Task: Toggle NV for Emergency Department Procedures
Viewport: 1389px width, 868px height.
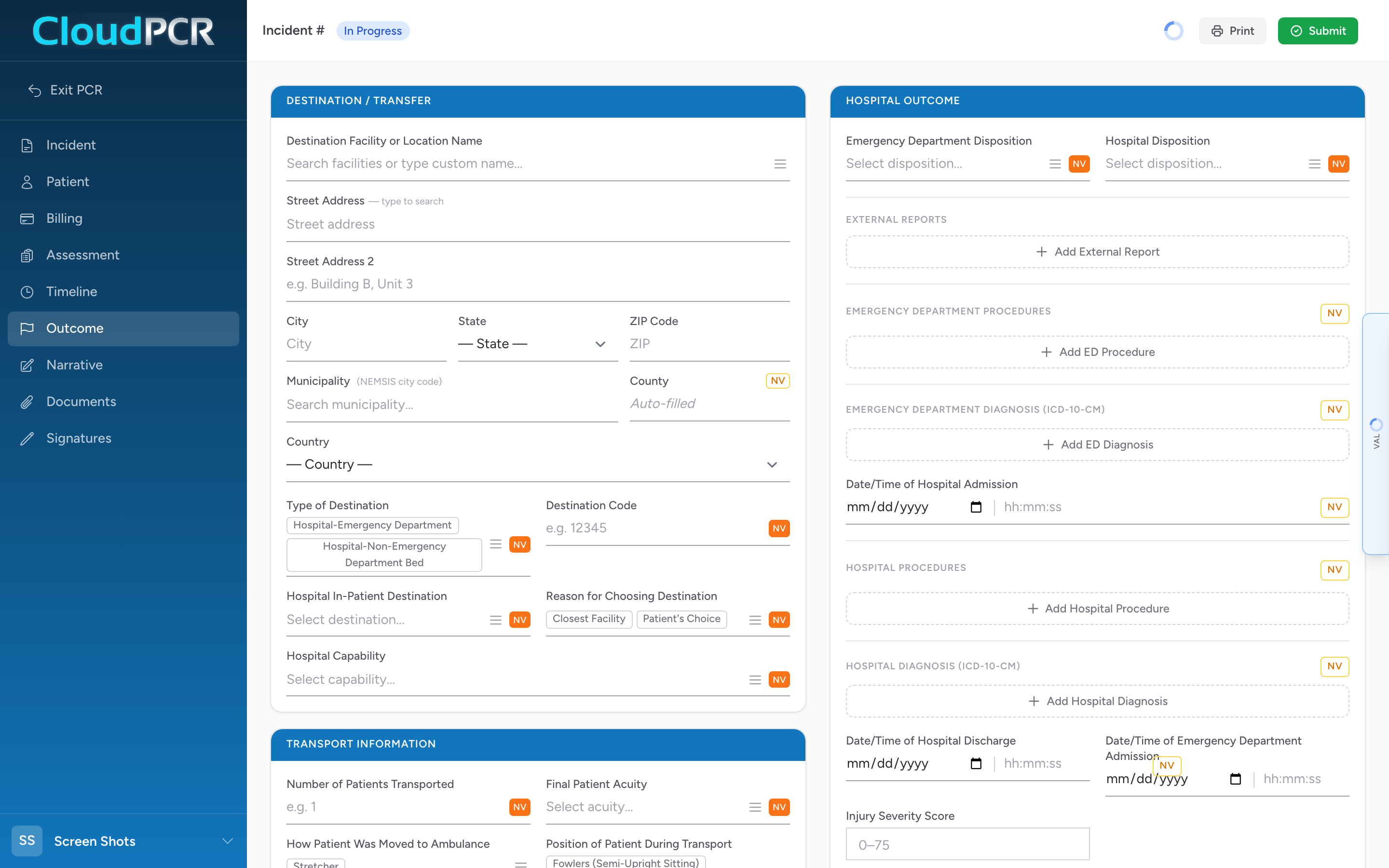Action: 1335,313
